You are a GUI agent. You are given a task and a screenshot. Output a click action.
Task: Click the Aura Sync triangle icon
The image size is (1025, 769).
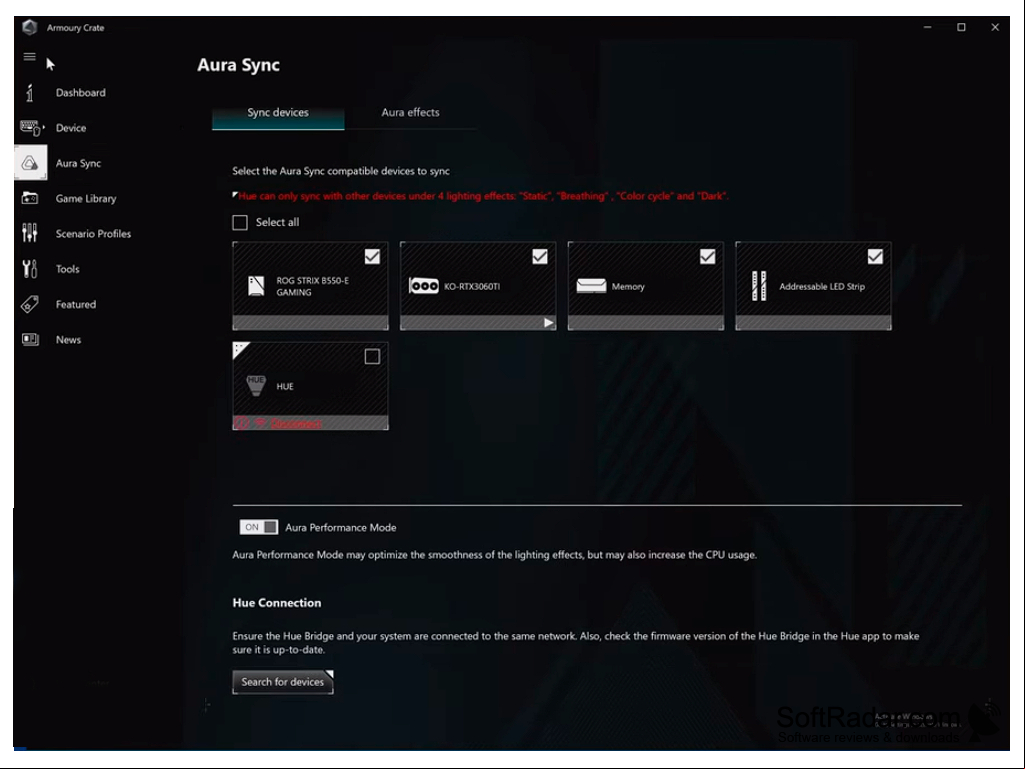[x=30, y=163]
